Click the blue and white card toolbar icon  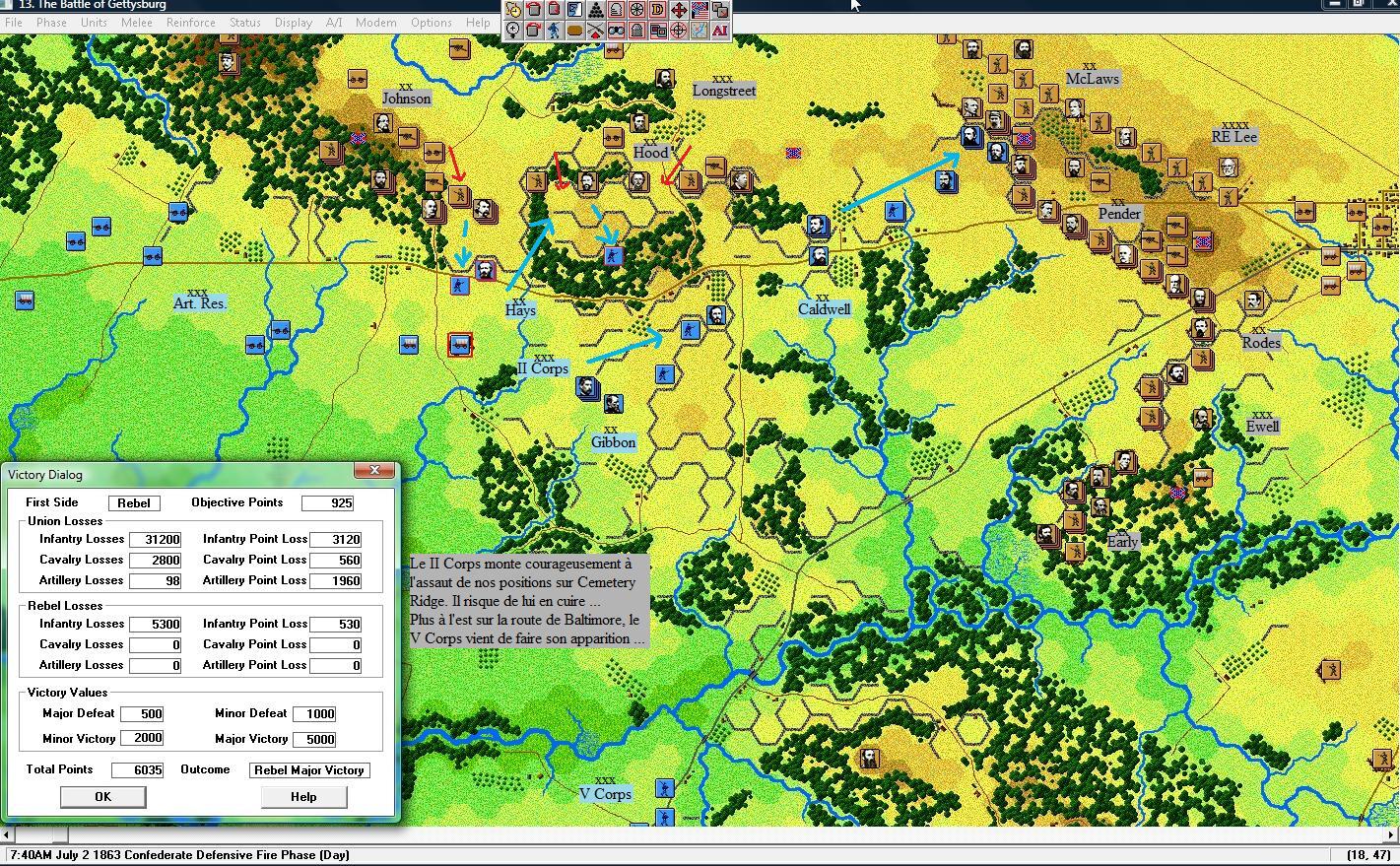[x=575, y=10]
